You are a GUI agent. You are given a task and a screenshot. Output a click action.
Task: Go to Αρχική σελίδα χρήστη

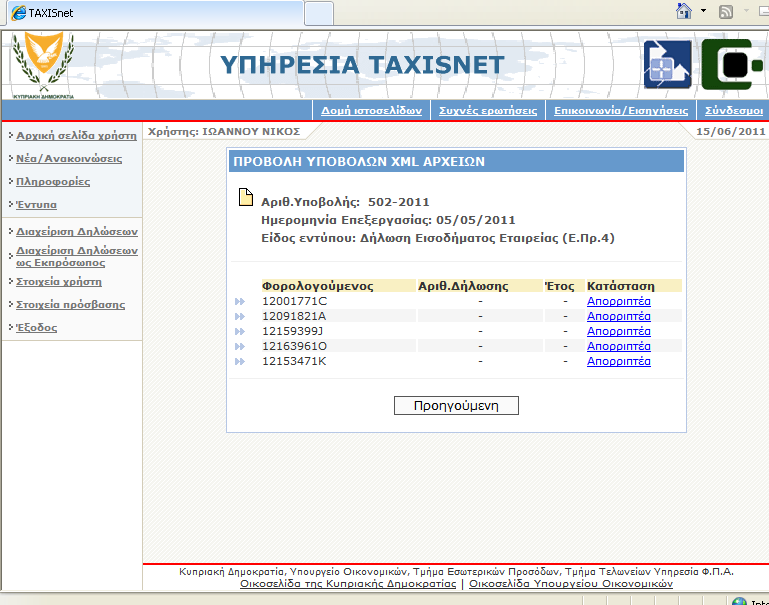point(76,136)
